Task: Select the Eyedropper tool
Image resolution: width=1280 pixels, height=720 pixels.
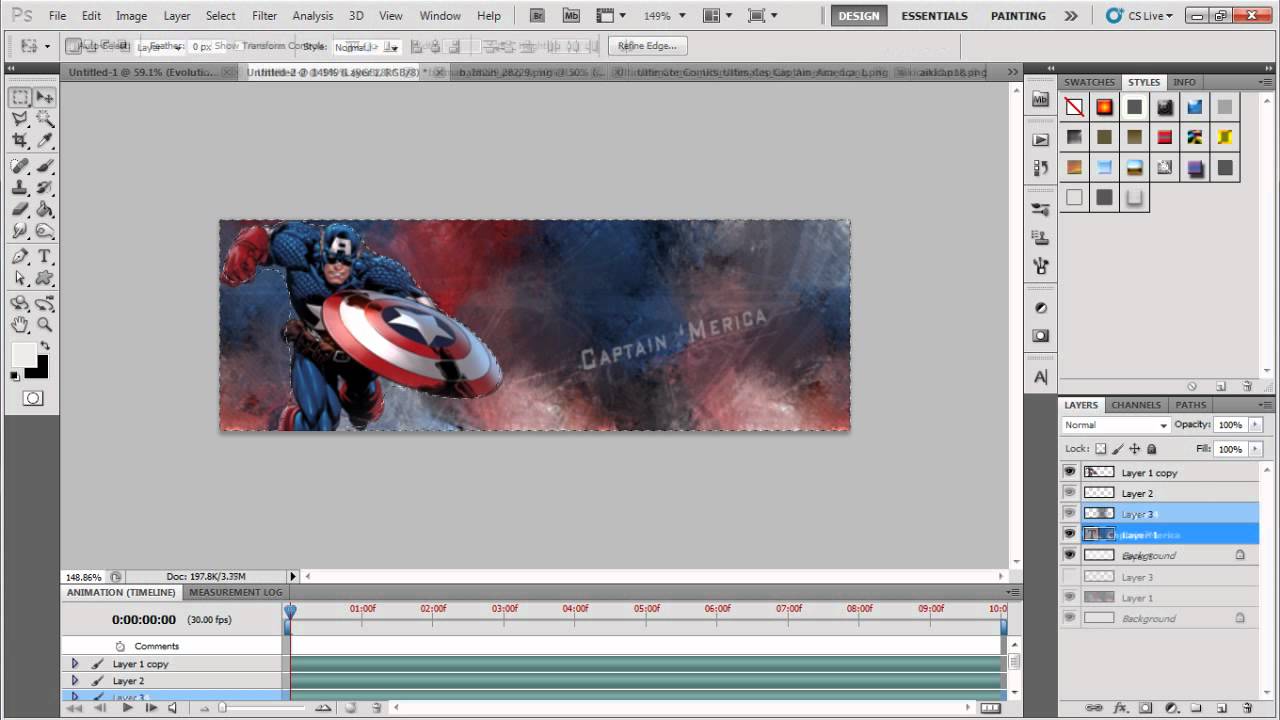Action: [x=45, y=141]
